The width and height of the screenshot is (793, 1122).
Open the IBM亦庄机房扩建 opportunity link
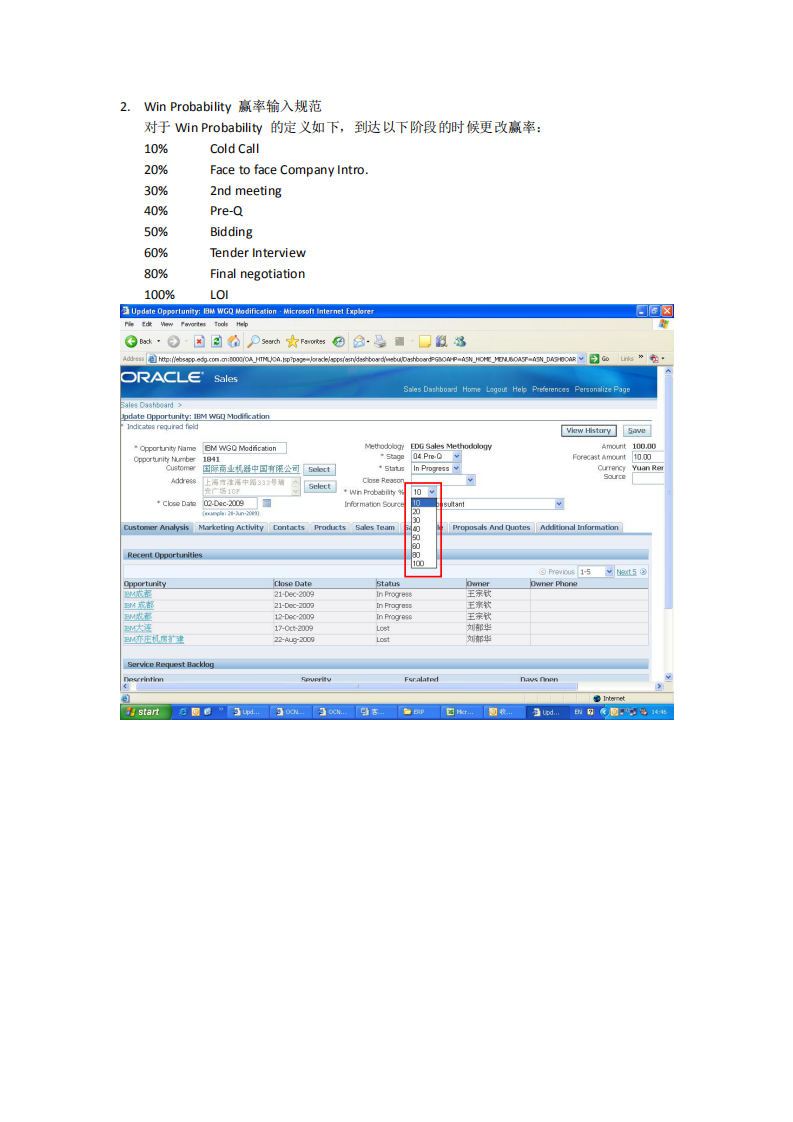(x=154, y=640)
